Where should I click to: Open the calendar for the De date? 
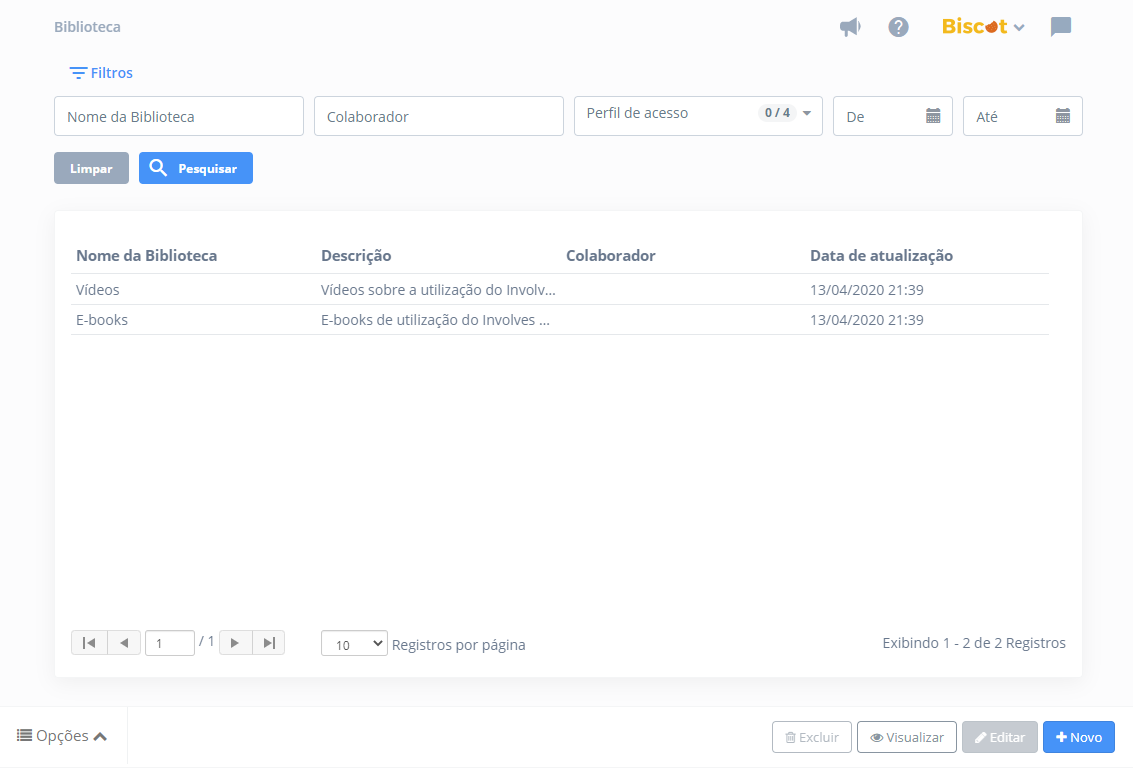pos(932,116)
